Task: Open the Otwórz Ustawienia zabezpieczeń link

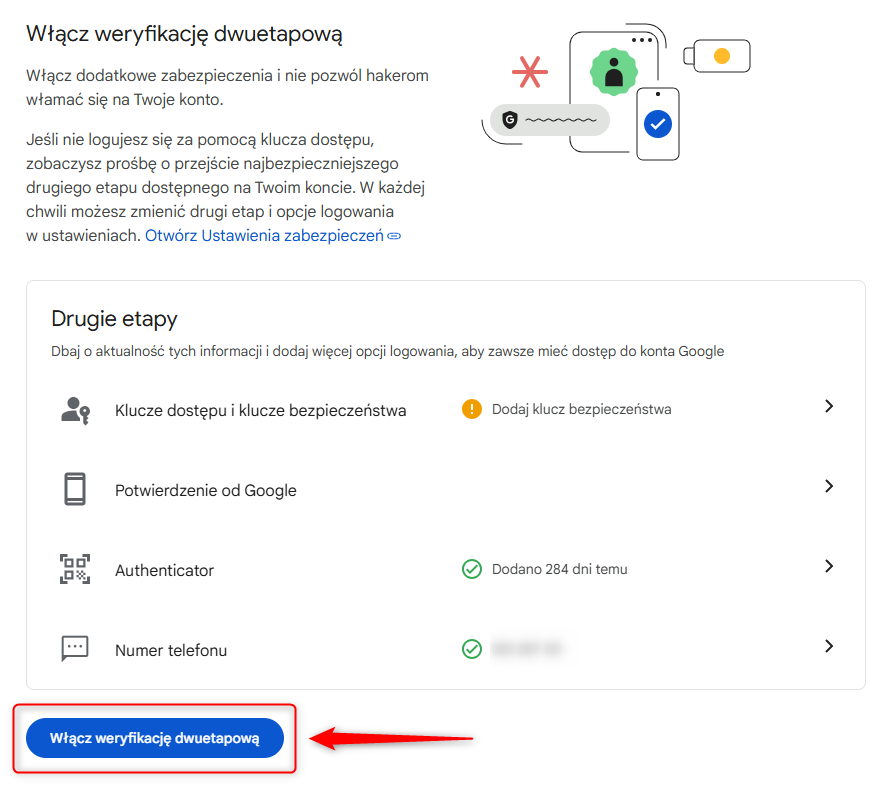Action: (264, 236)
